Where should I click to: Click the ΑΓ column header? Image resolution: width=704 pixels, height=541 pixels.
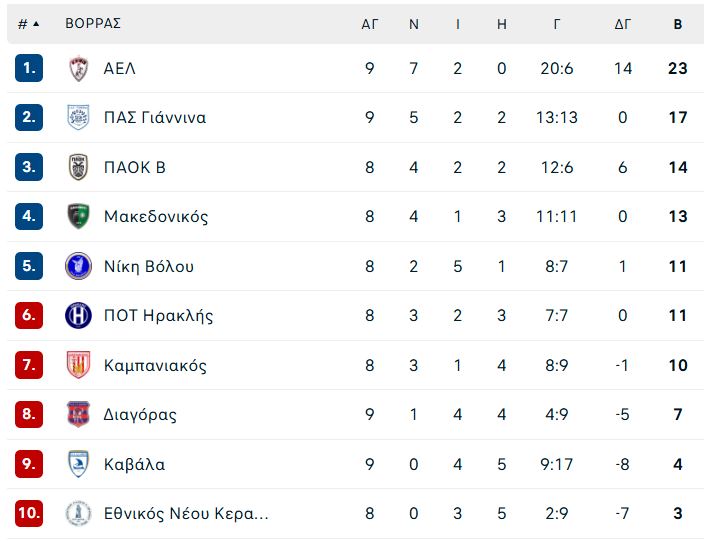point(370,24)
